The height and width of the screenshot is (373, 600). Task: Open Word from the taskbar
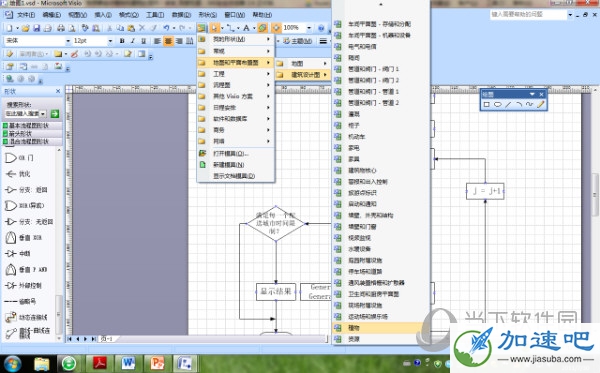(128, 363)
